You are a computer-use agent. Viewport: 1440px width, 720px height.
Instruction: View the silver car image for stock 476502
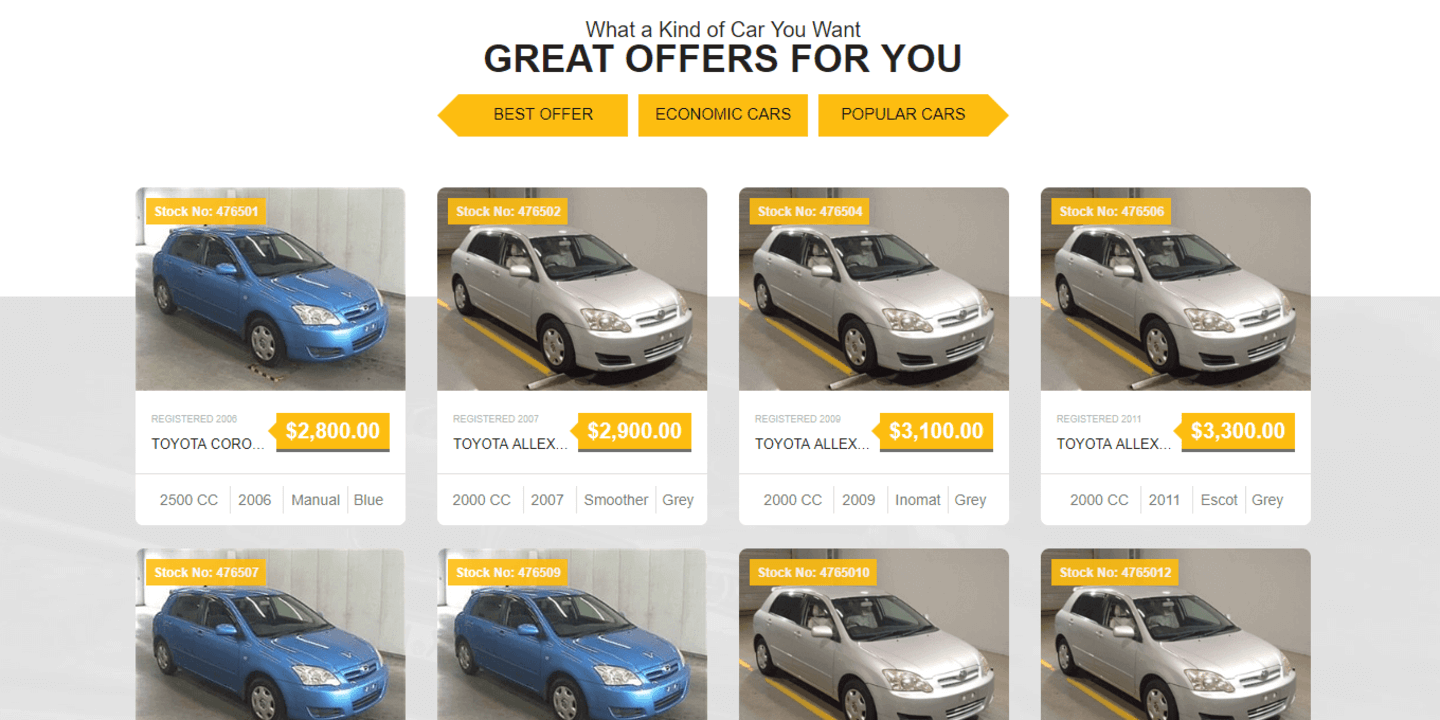pos(572,289)
